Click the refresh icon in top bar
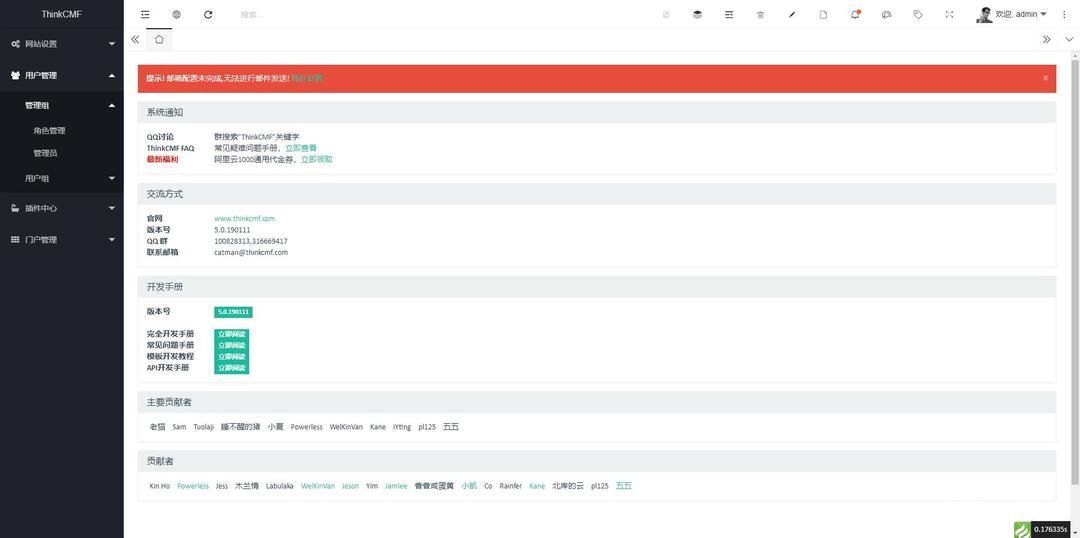This screenshot has height=538, width=1080. pos(208,14)
